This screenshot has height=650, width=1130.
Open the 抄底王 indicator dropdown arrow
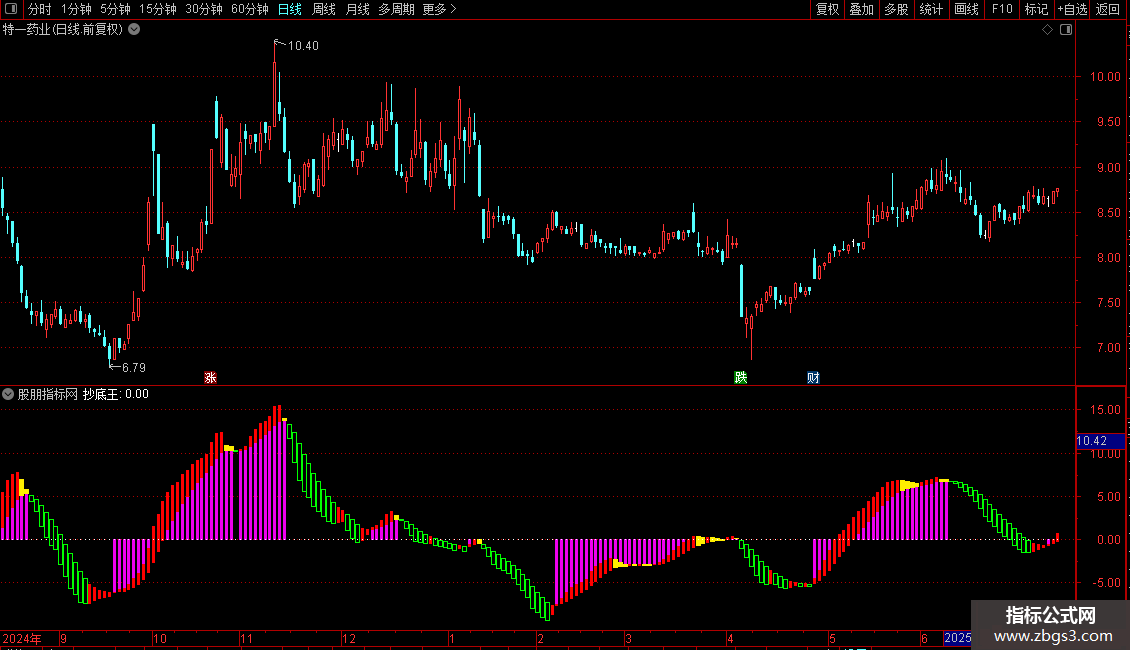click(8, 394)
